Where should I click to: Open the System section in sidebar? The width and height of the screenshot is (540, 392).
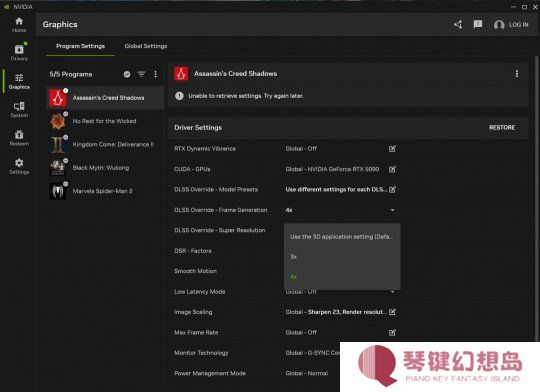19,110
